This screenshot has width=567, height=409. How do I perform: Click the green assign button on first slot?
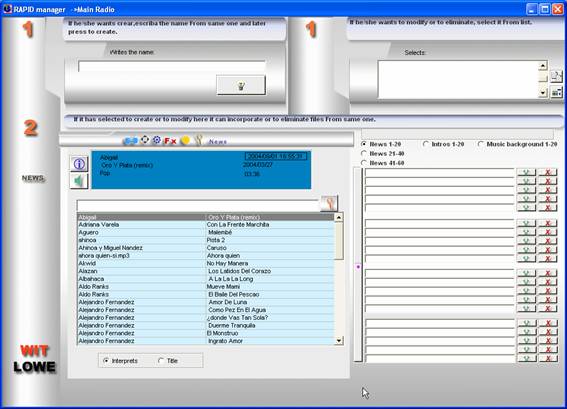526,172
